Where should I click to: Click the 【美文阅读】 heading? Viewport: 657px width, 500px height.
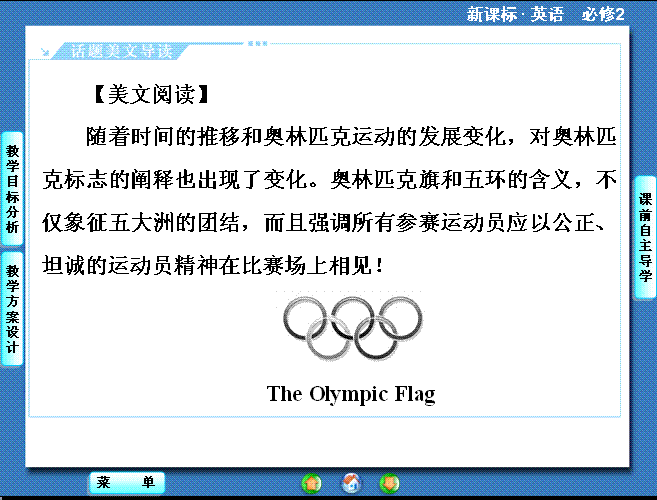[151, 94]
